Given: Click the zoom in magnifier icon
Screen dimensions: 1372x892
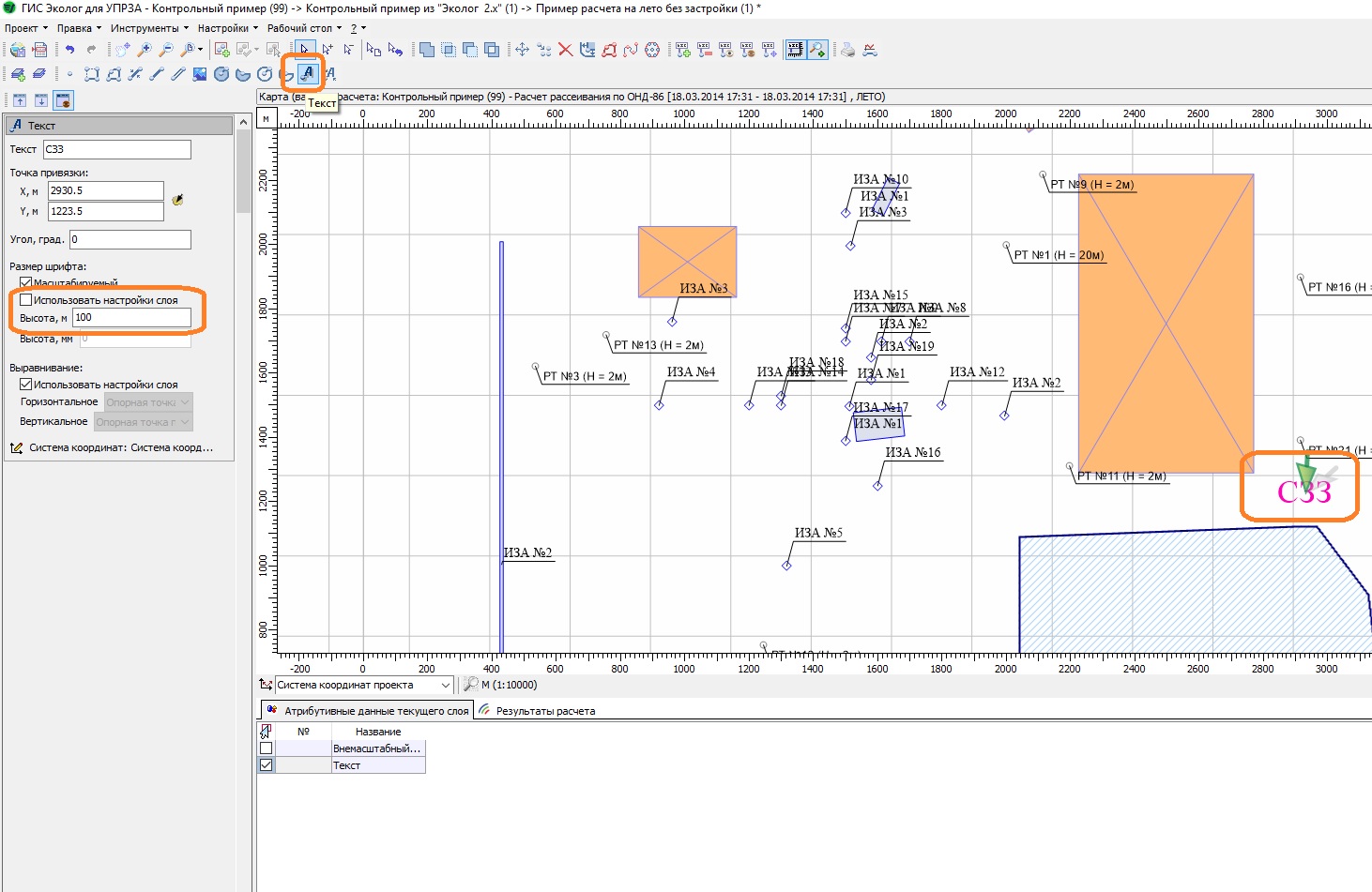Looking at the screenshot, I should pyautogui.click(x=145, y=50).
